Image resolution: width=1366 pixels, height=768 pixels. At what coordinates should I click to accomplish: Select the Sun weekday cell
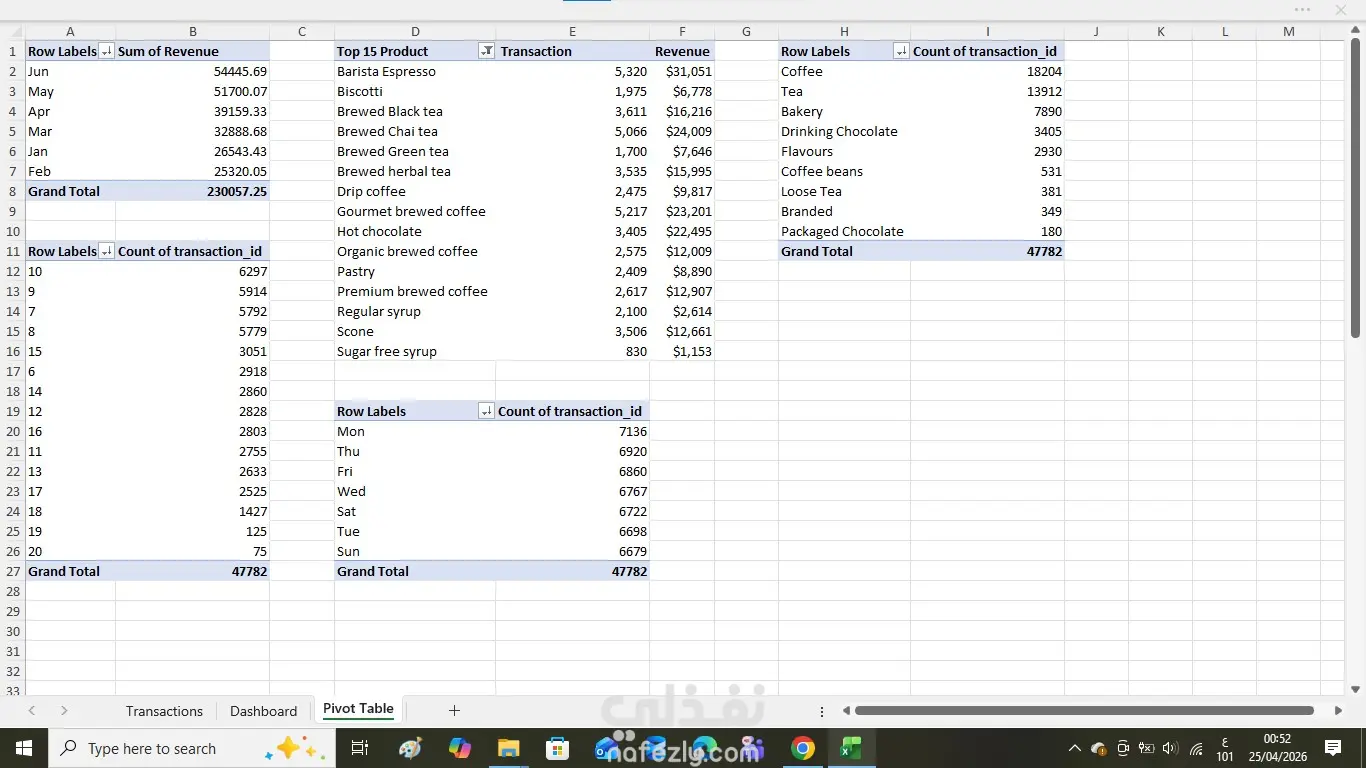click(415, 551)
